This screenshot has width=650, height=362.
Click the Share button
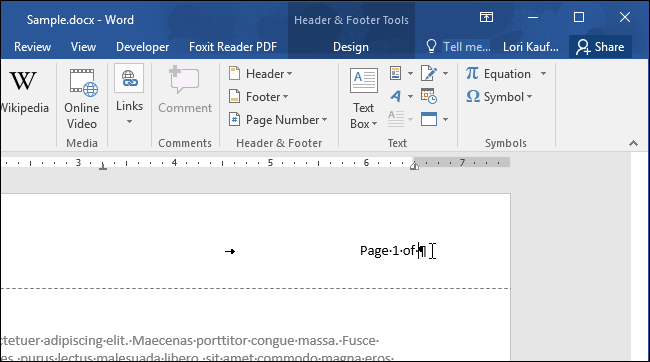(x=600, y=47)
